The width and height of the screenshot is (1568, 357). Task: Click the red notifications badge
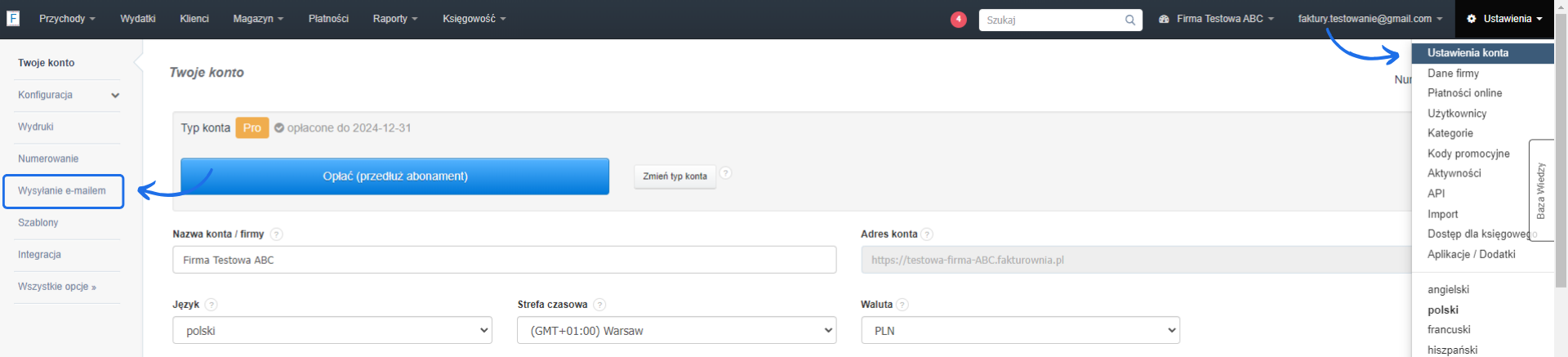pos(959,19)
